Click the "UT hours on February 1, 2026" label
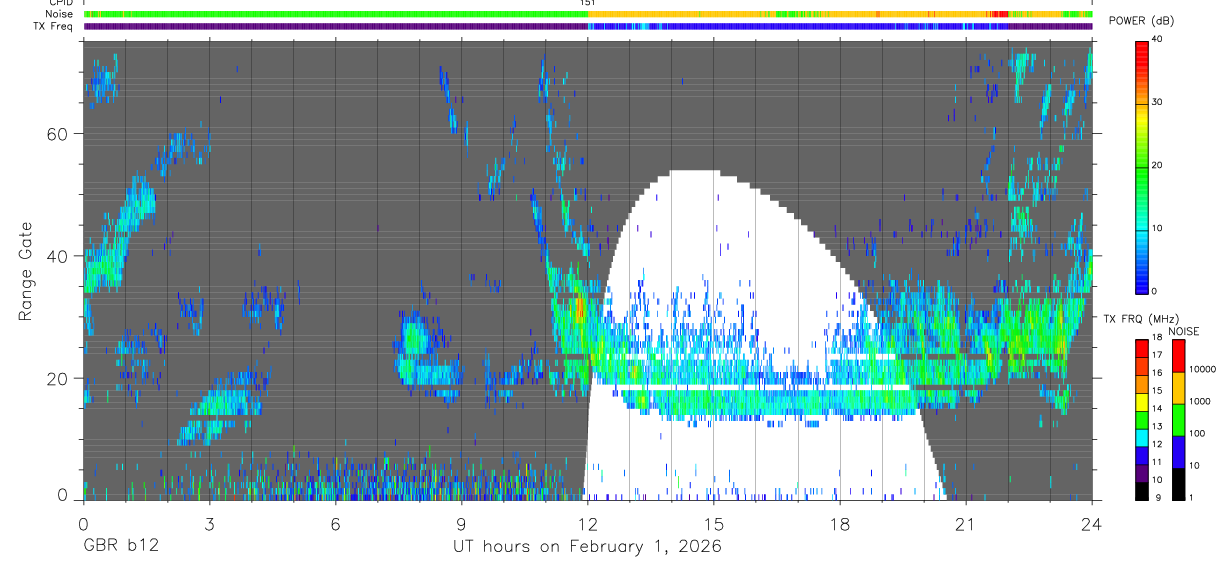 (x=586, y=547)
